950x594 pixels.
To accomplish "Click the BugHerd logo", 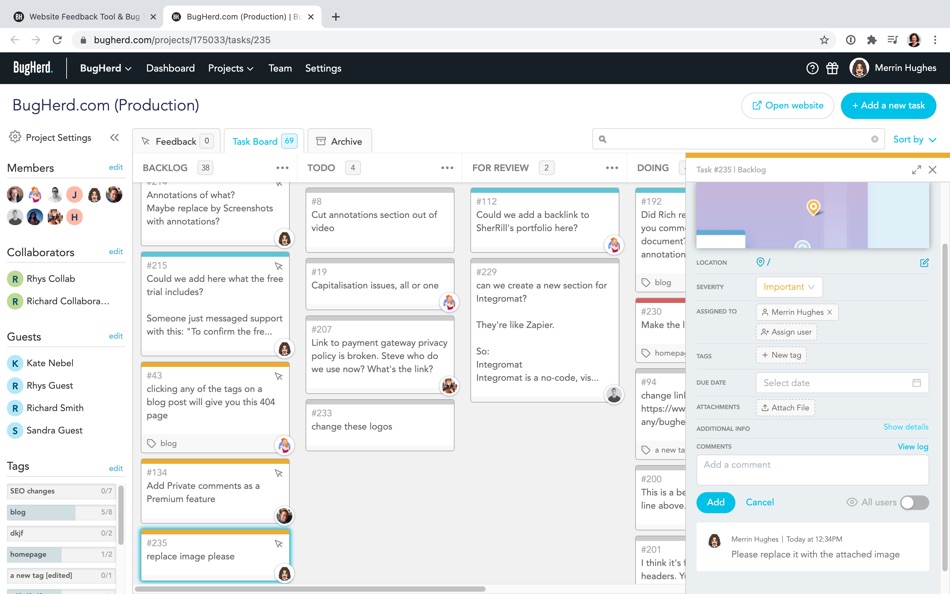I will tap(33, 68).
